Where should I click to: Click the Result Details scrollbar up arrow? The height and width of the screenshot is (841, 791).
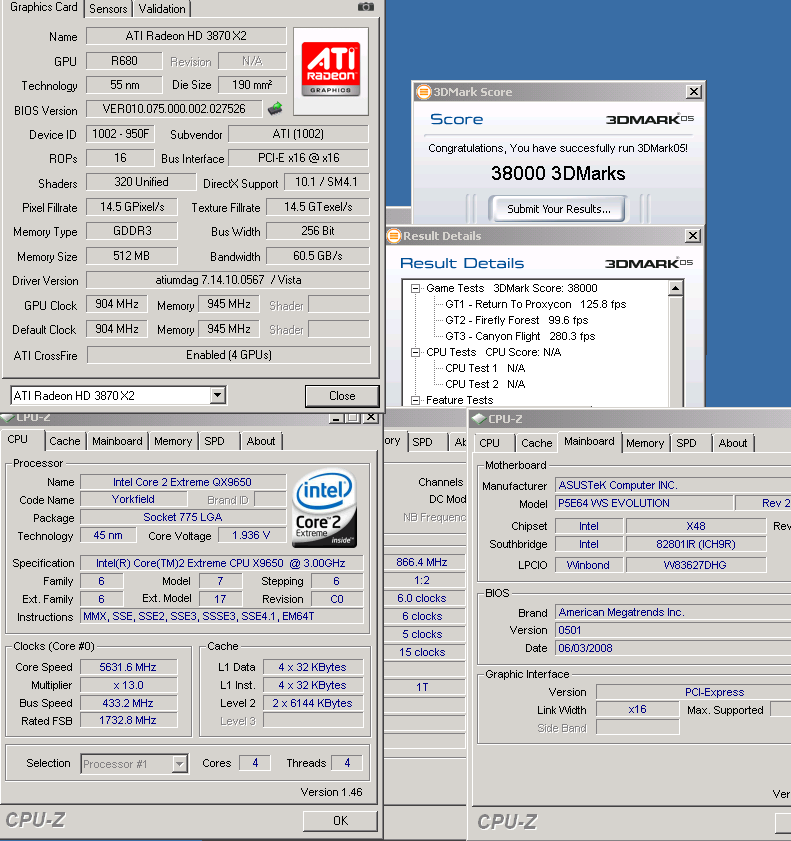[675, 289]
